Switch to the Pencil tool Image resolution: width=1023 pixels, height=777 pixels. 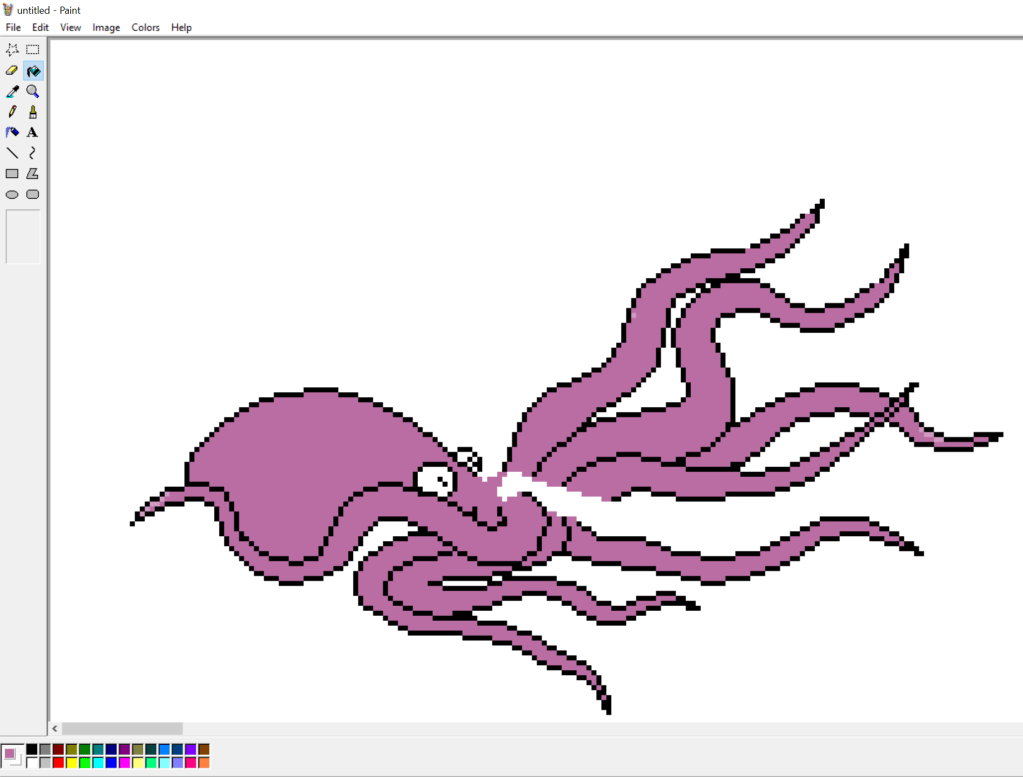tap(12, 112)
